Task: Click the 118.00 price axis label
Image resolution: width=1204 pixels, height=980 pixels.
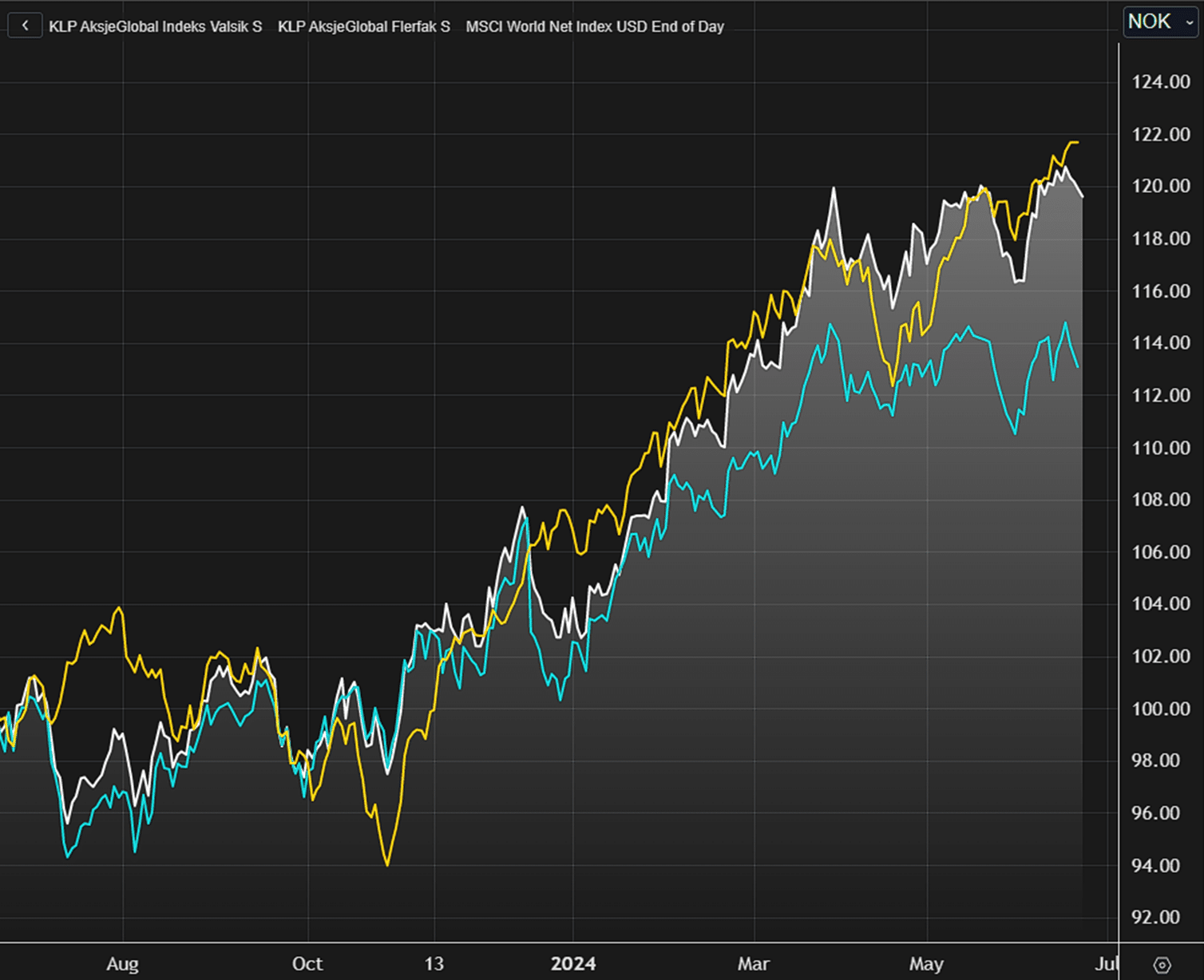Action: click(1161, 239)
